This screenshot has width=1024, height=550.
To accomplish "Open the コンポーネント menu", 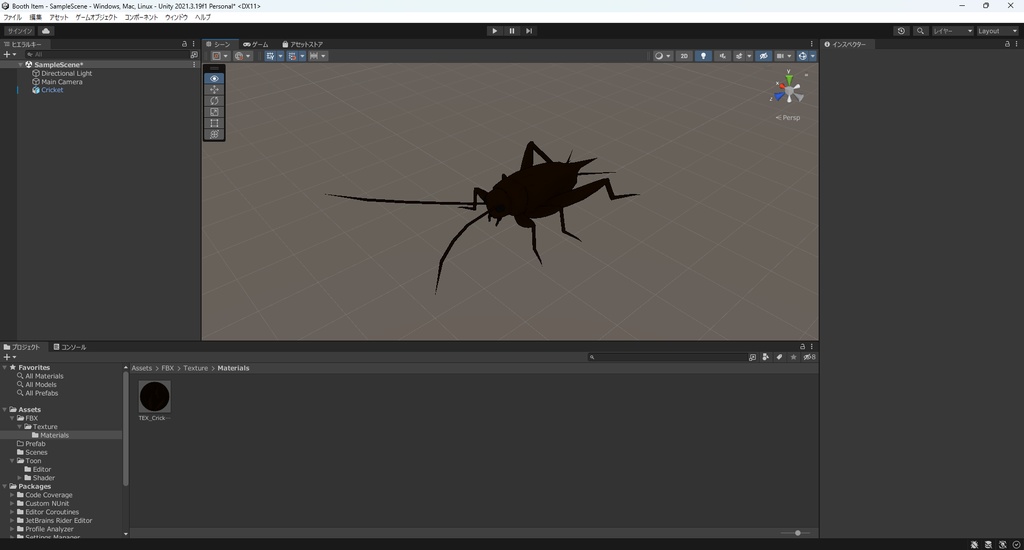I will point(141,17).
